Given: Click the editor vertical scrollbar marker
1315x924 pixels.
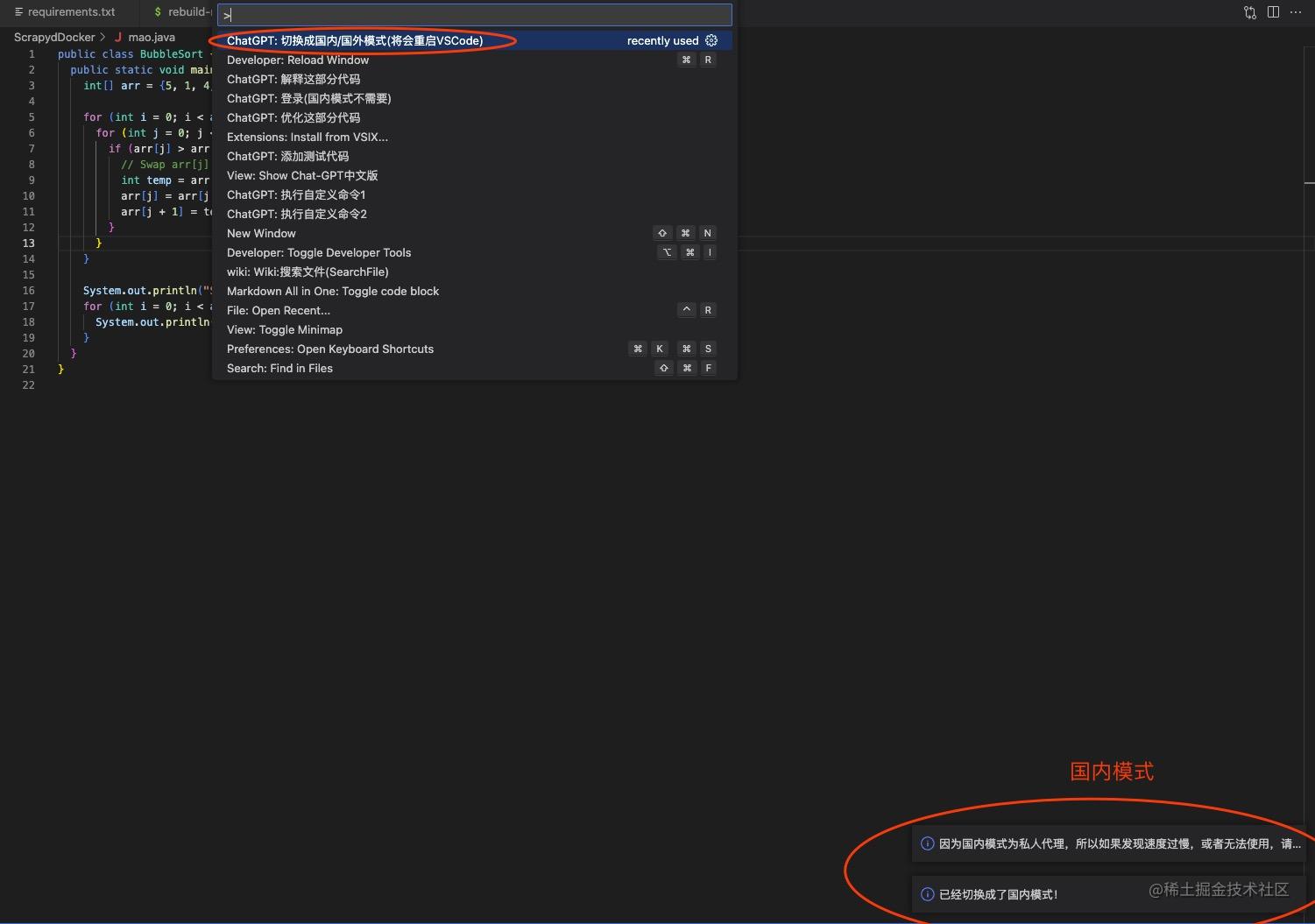Looking at the screenshot, I should (x=1309, y=183).
